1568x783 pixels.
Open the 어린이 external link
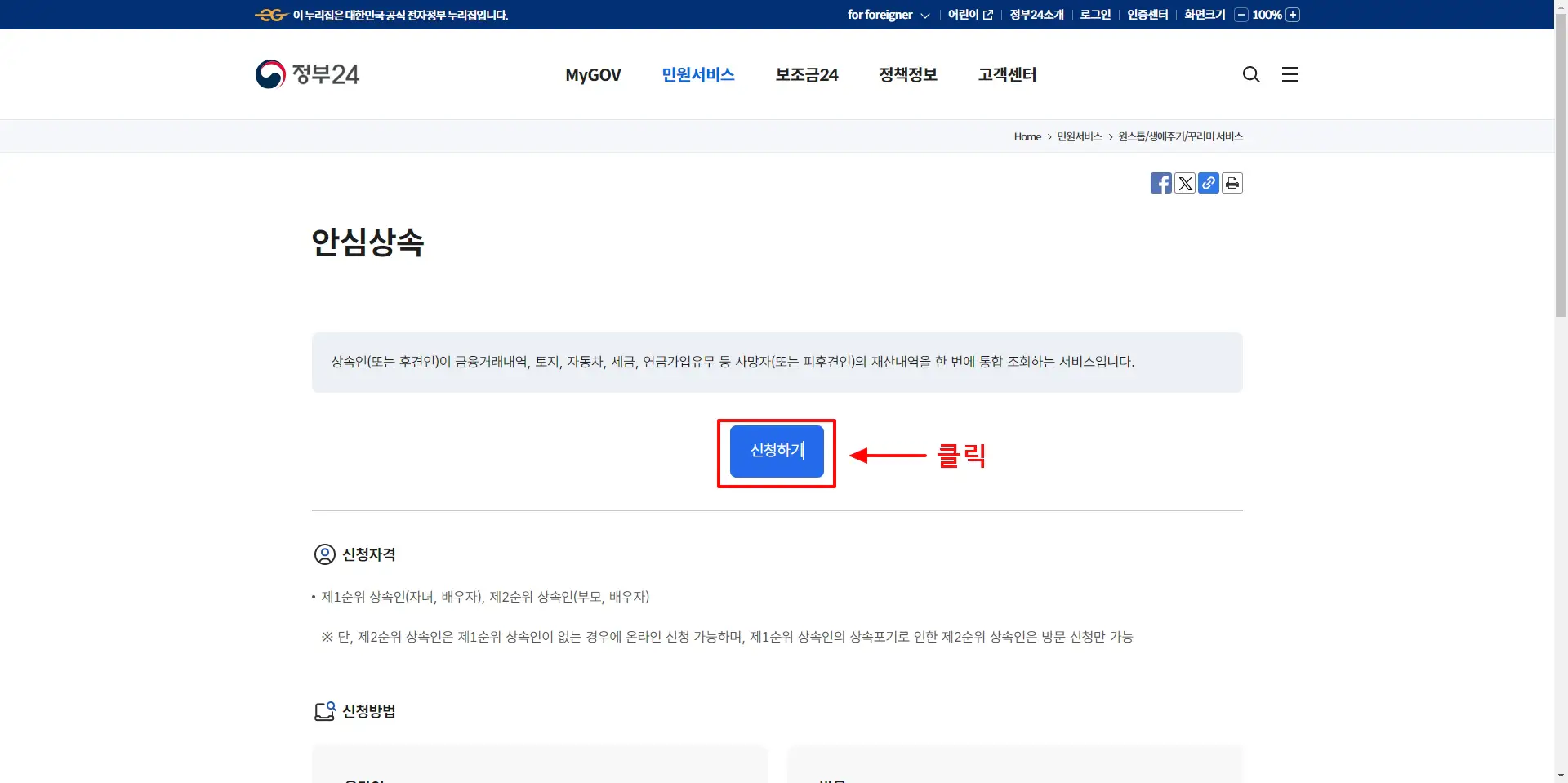970,15
